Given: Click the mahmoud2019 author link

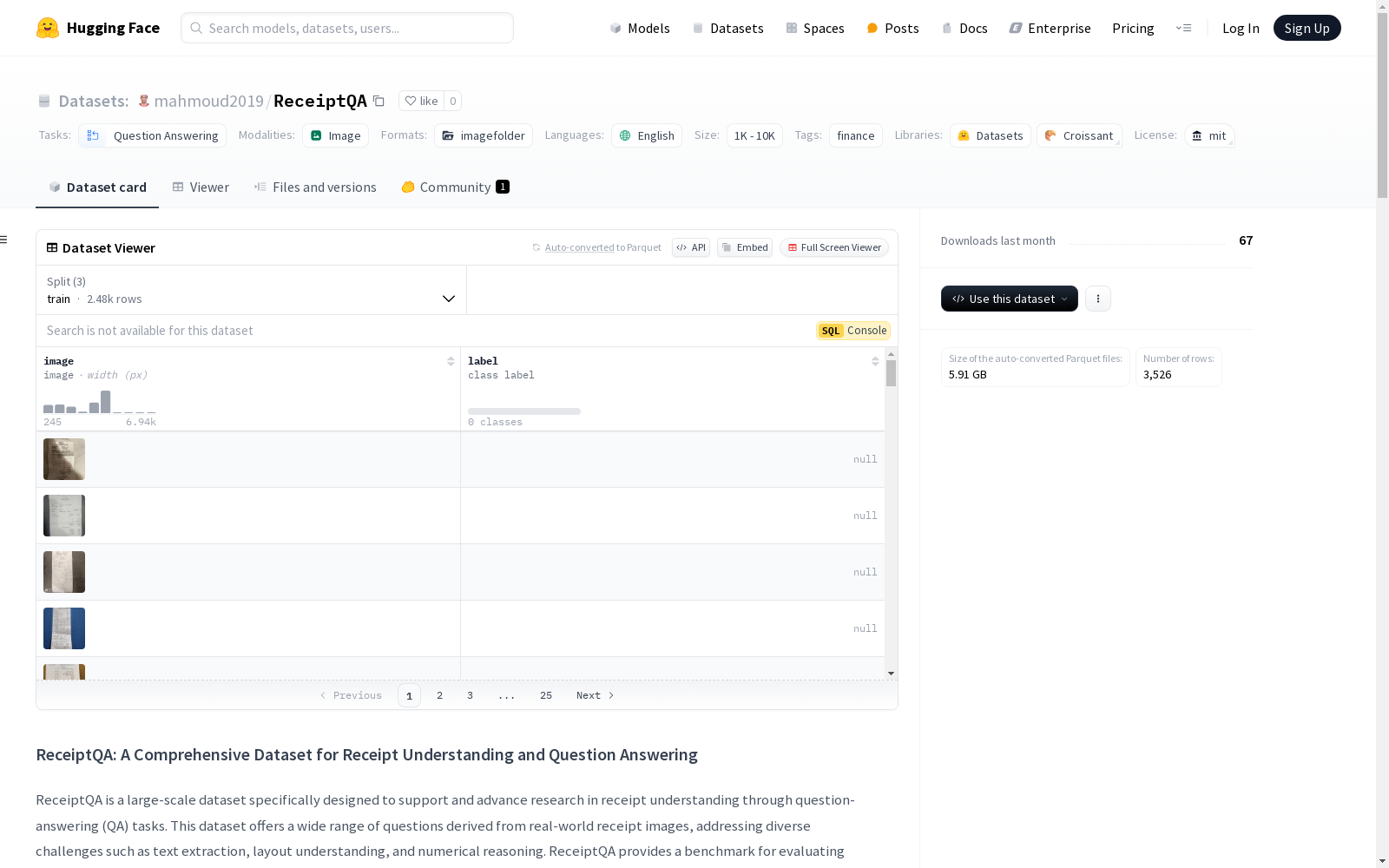Looking at the screenshot, I should [208, 101].
